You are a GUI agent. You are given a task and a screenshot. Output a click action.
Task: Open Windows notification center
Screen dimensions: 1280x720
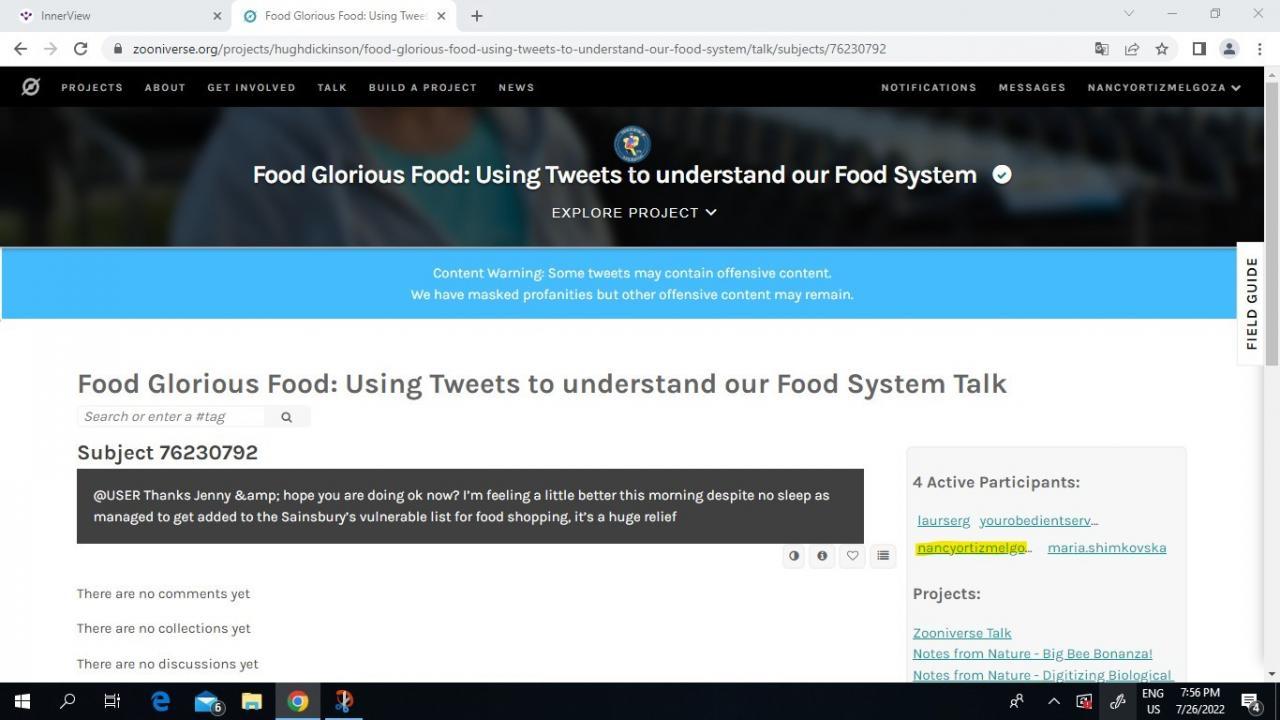[1251, 701]
